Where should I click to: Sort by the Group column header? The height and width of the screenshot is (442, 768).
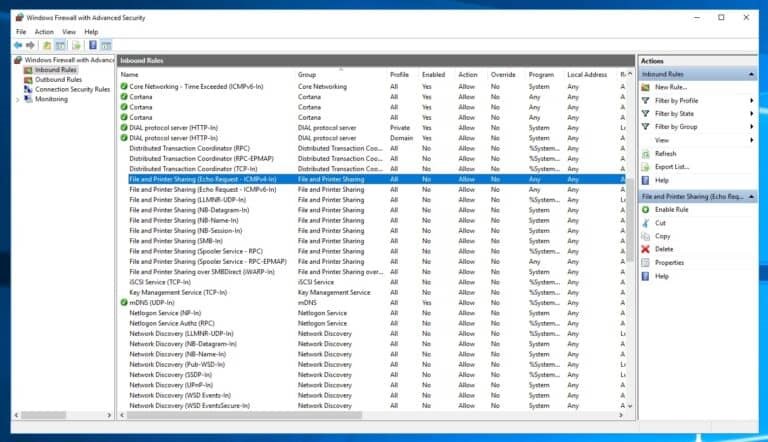click(307, 74)
